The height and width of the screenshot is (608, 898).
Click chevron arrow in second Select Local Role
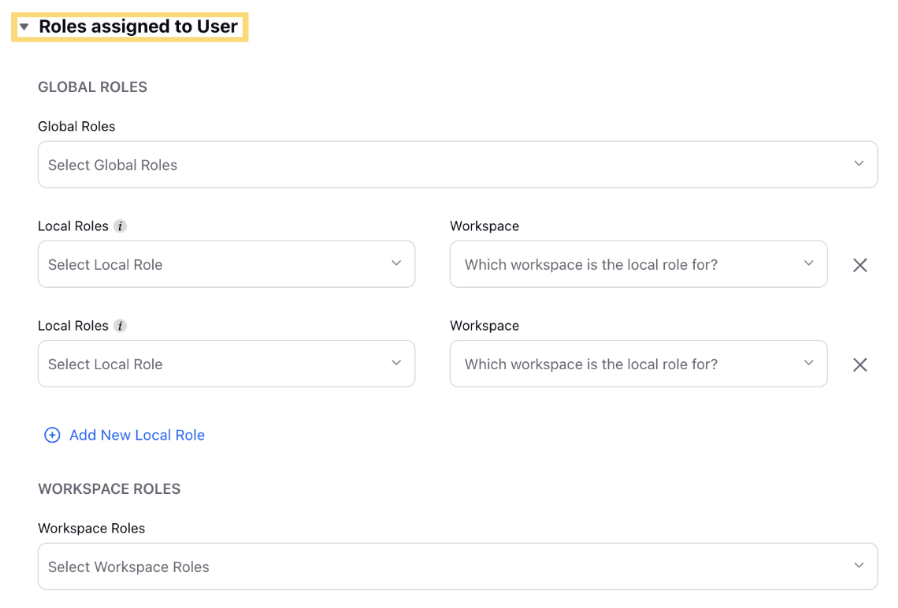click(396, 364)
